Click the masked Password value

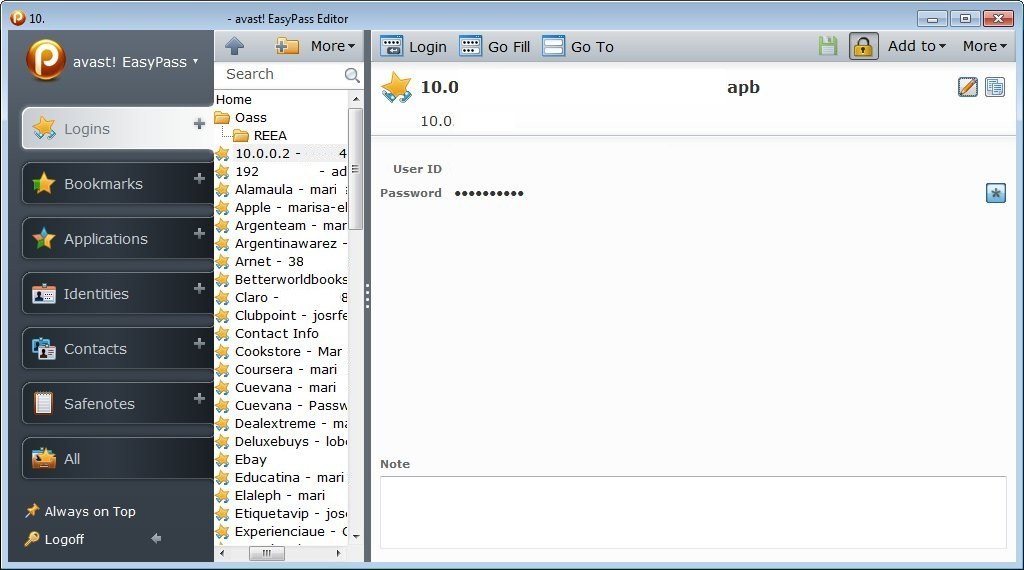(489, 193)
